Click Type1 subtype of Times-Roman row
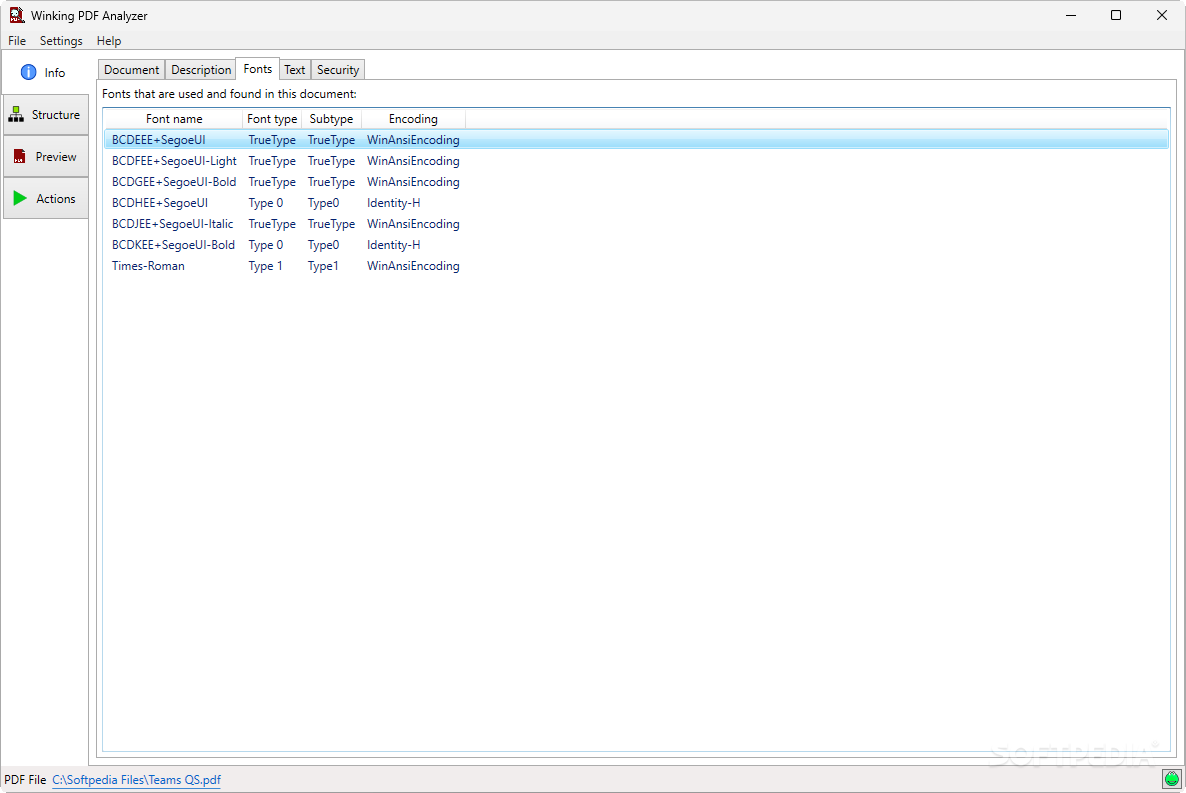The height and width of the screenshot is (793, 1186). pyautogui.click(x=323, y=266)
